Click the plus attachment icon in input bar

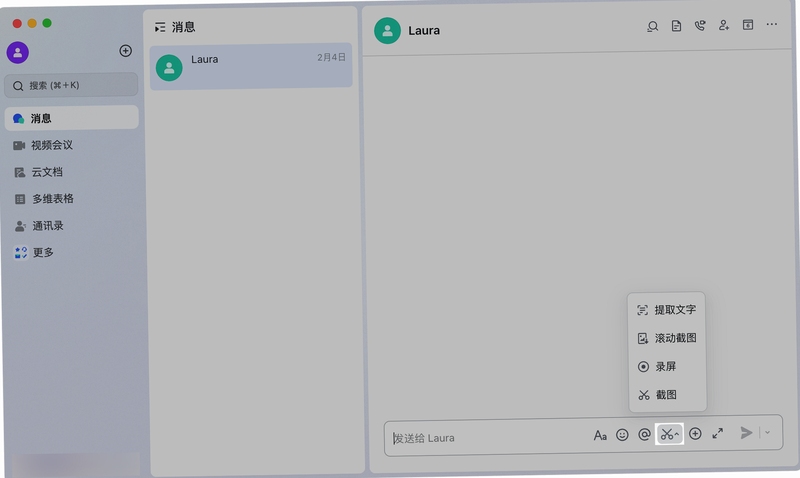click(695, 434)
